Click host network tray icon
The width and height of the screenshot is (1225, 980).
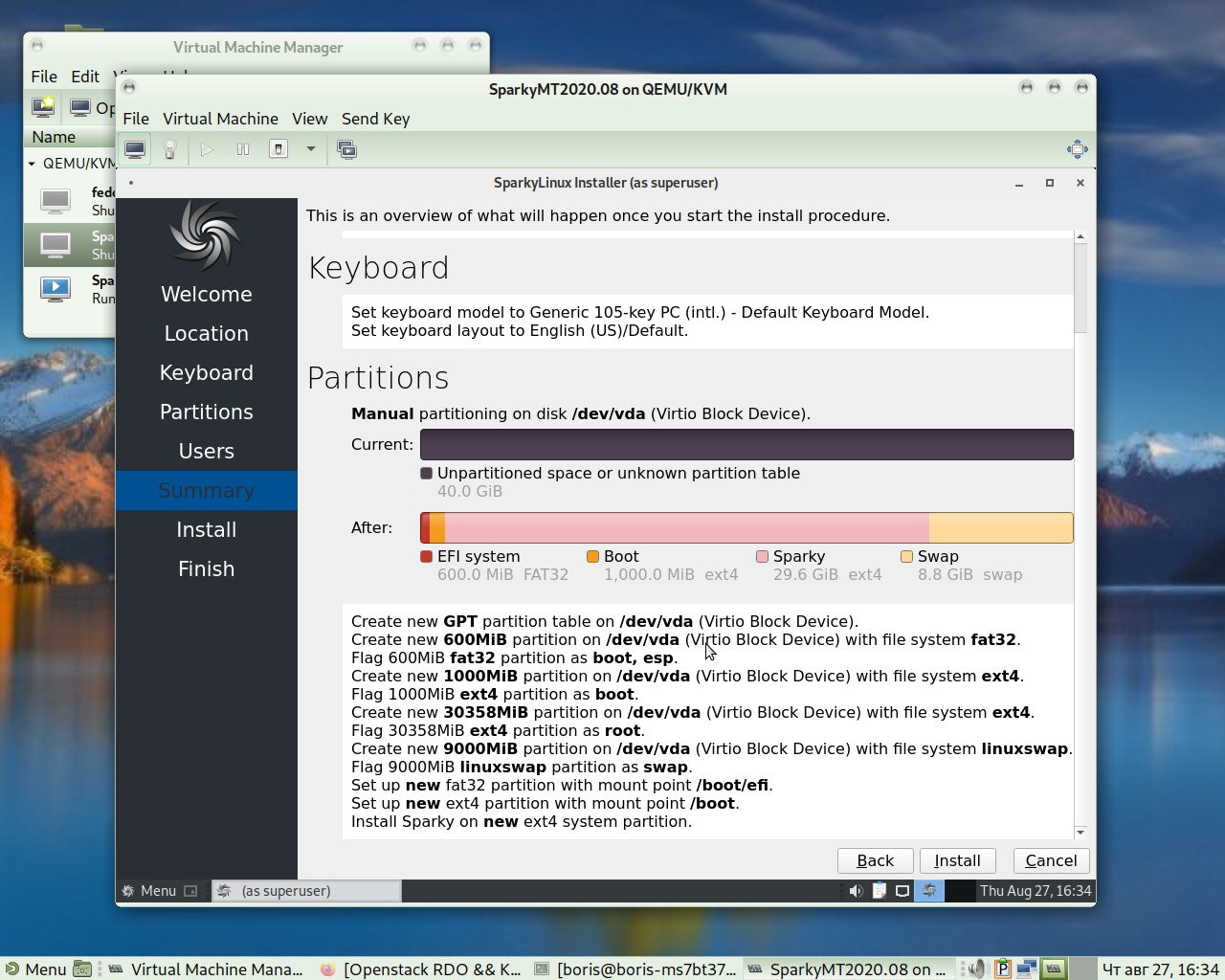(1026, 969)
